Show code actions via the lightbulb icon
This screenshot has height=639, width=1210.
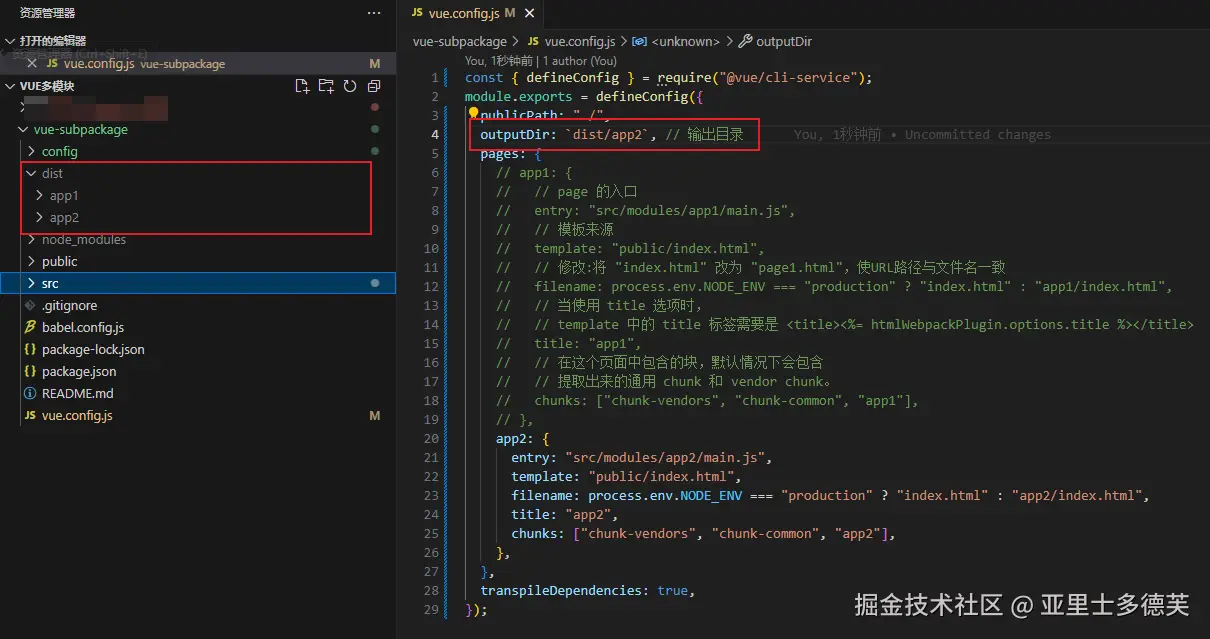pyautogui.click(x=473, y=115)
